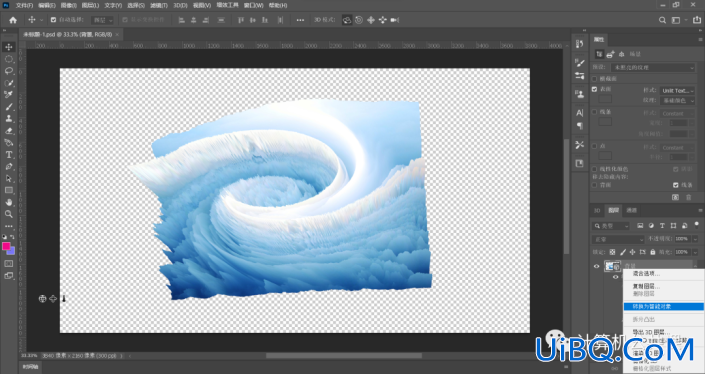Open the 正常 blend mode dropdown
Image resolution: width=705 pixels, height=374 pixels.
(x=618, y=239)
